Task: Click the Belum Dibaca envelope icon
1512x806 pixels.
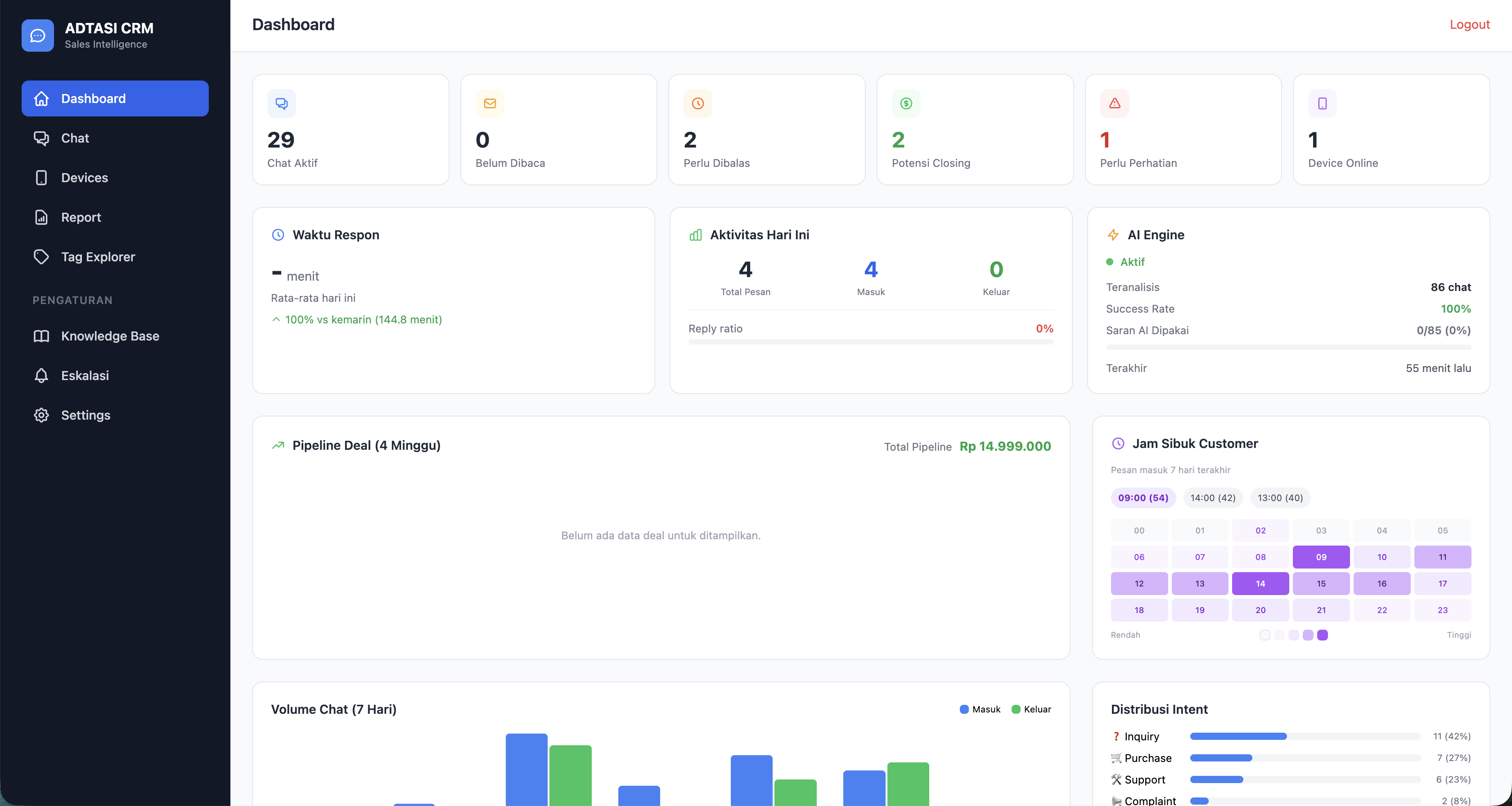Action: pyautogui.click(x=490, y=104)
